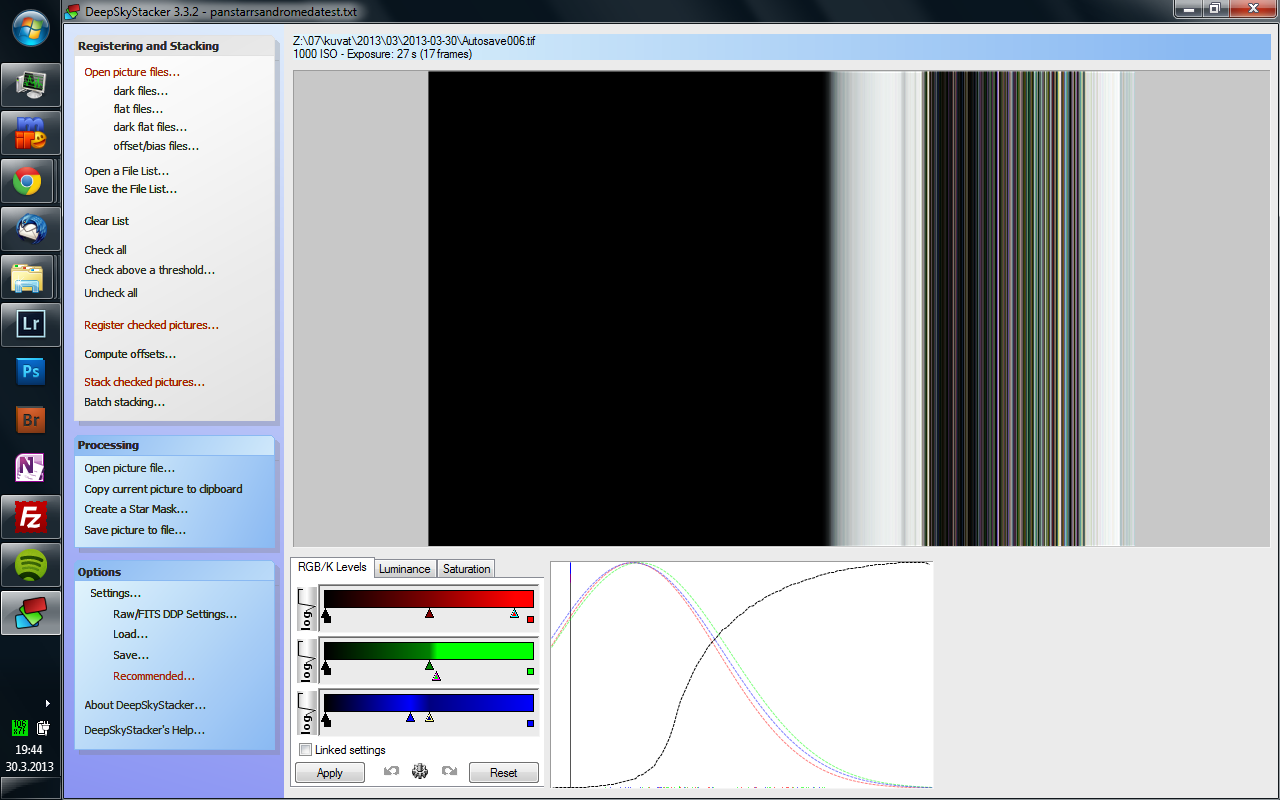Click Save the File List...
The width and height of the screenshot is (1280, 800).
131,189
